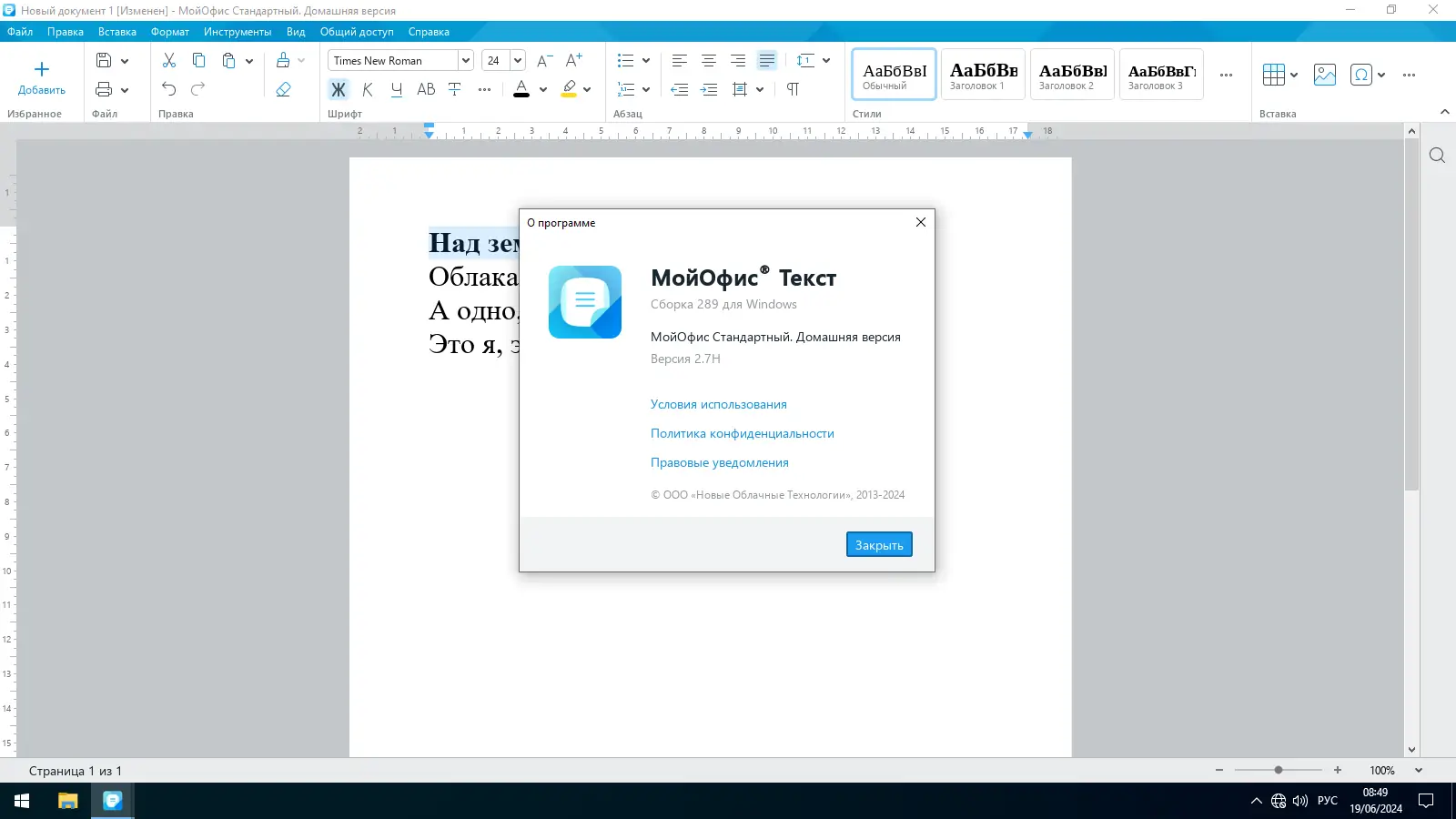Open the Правовые уведомления link
Image resolution: width=1456 pixels, height=819 pixels.
(x=720, y=463)
